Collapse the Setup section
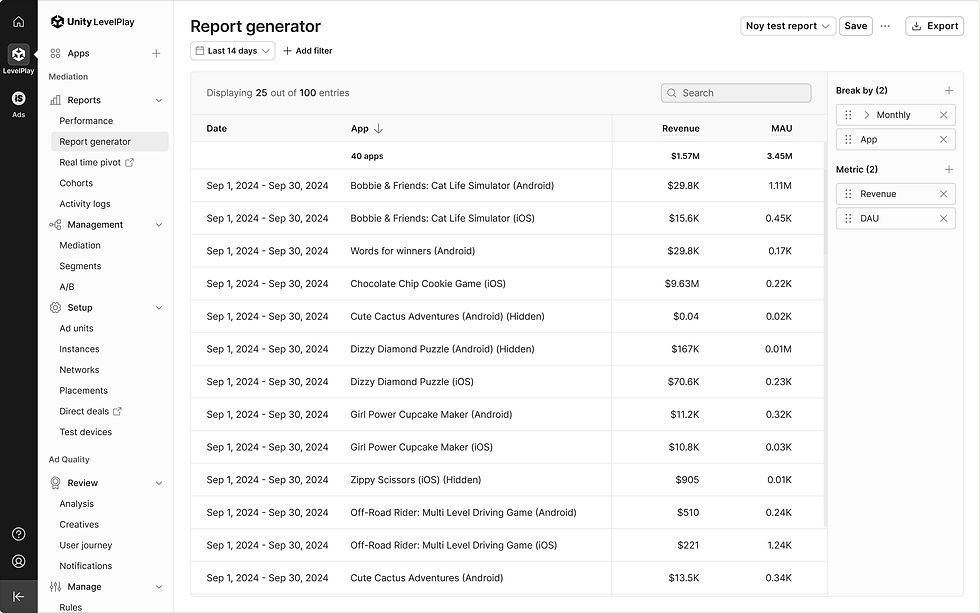Viewport: 980px width, 613px height. click(x=159, y=307)
